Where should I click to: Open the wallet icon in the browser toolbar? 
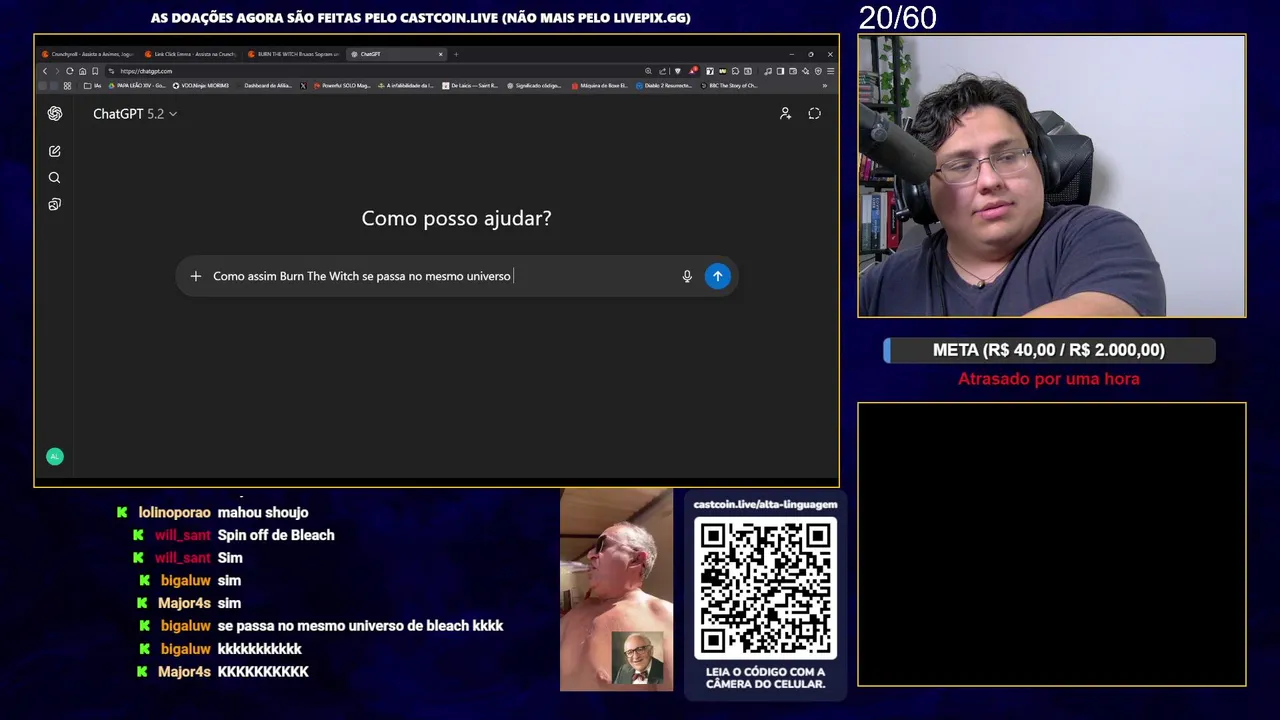coord(793,71)
